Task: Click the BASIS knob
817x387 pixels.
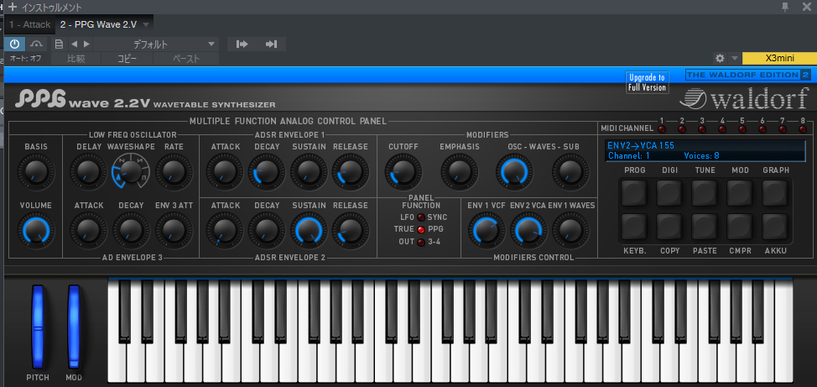Action: pyautogui.click(x=35, y=171)
